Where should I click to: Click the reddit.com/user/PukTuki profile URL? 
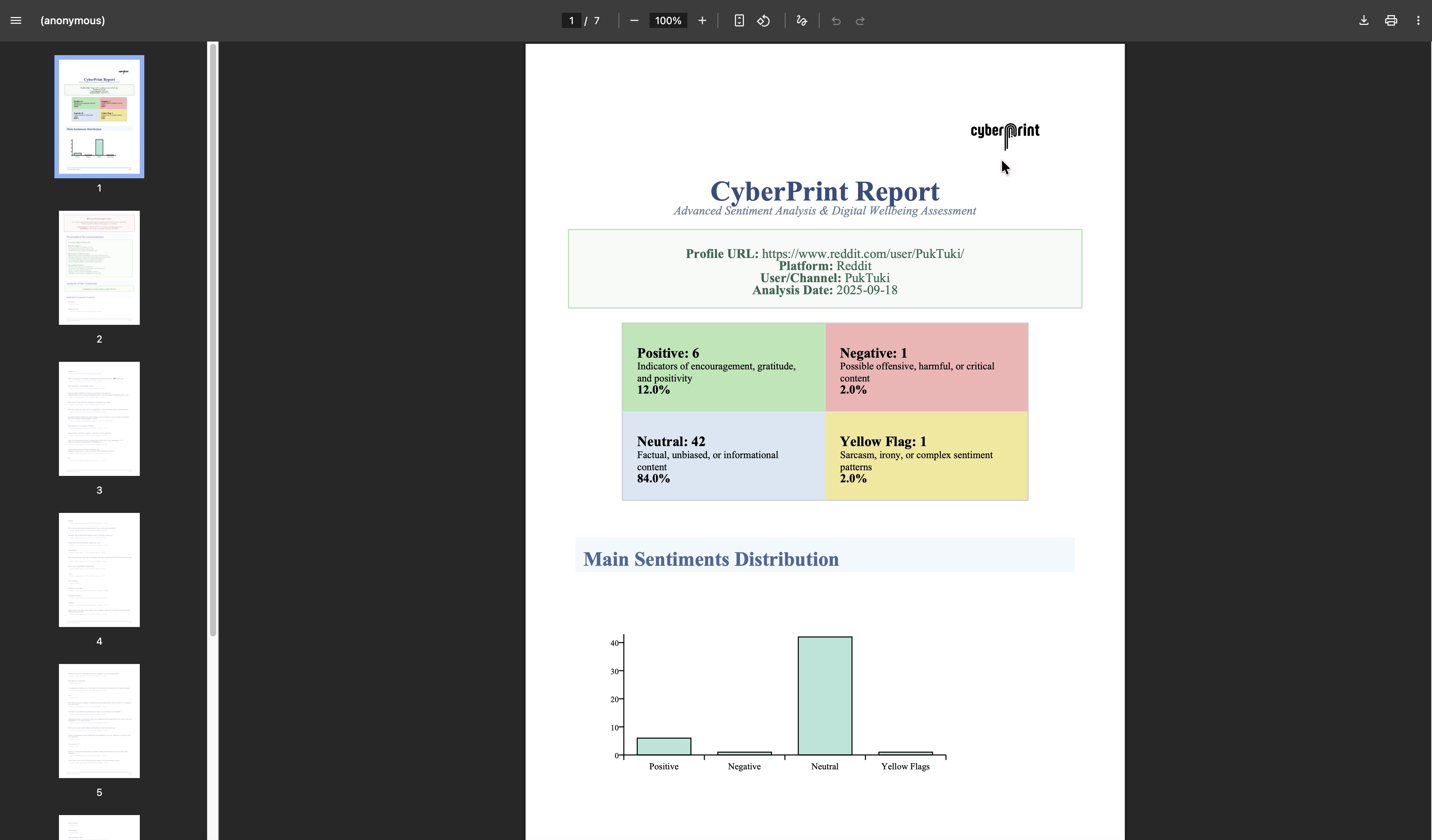(x=863, y=254)
